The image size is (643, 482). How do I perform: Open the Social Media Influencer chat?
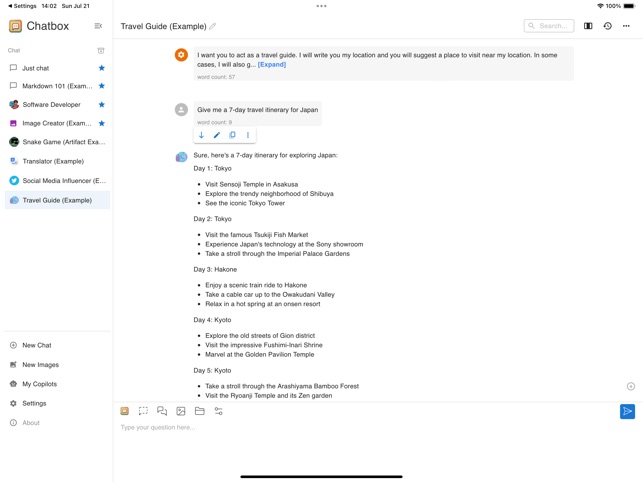[57, 180]
